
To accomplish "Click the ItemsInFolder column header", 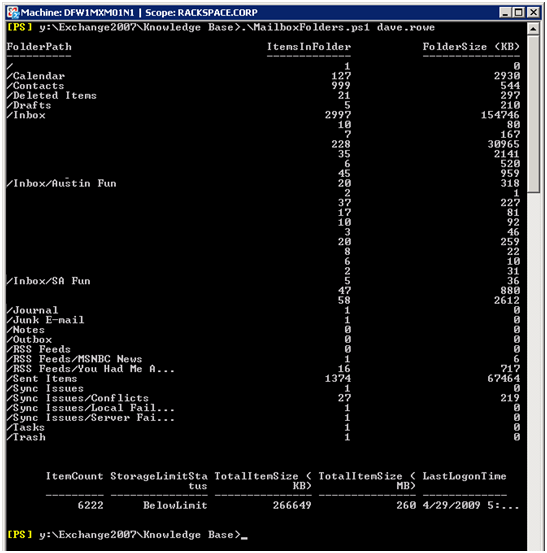I will click(309, 47).
